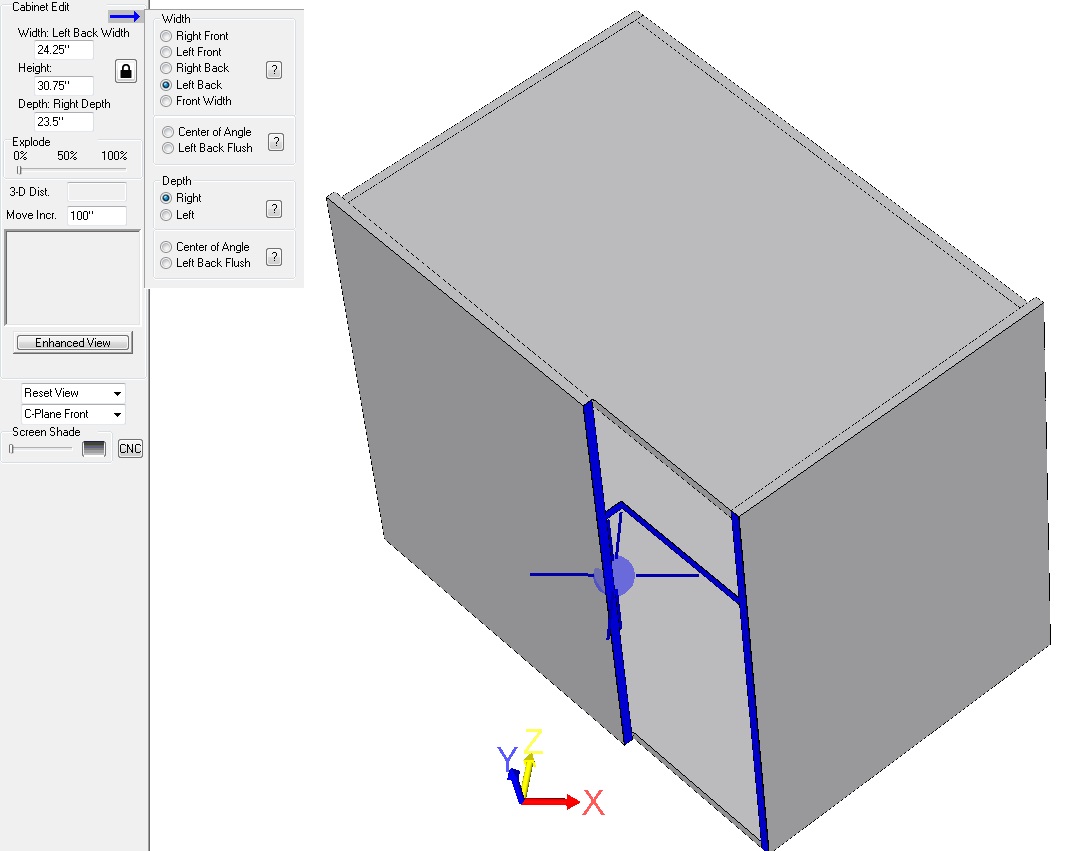Screen dimensions: 1068x851
Task: Open help for Width options
Action: (274, 69)
